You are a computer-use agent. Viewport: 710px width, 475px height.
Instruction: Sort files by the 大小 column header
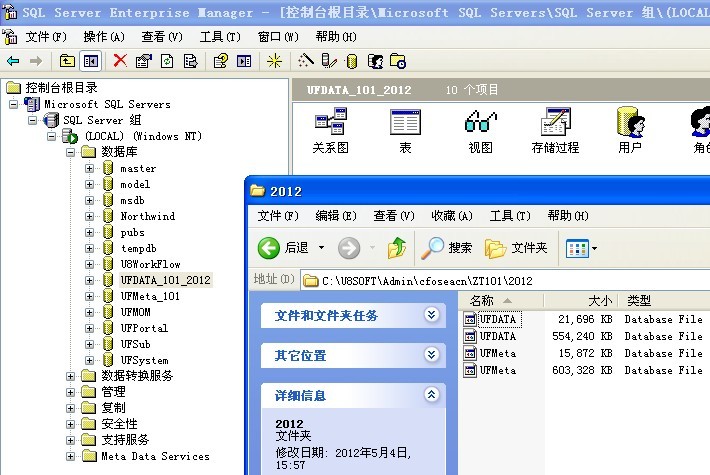click(x=581, y=301)
